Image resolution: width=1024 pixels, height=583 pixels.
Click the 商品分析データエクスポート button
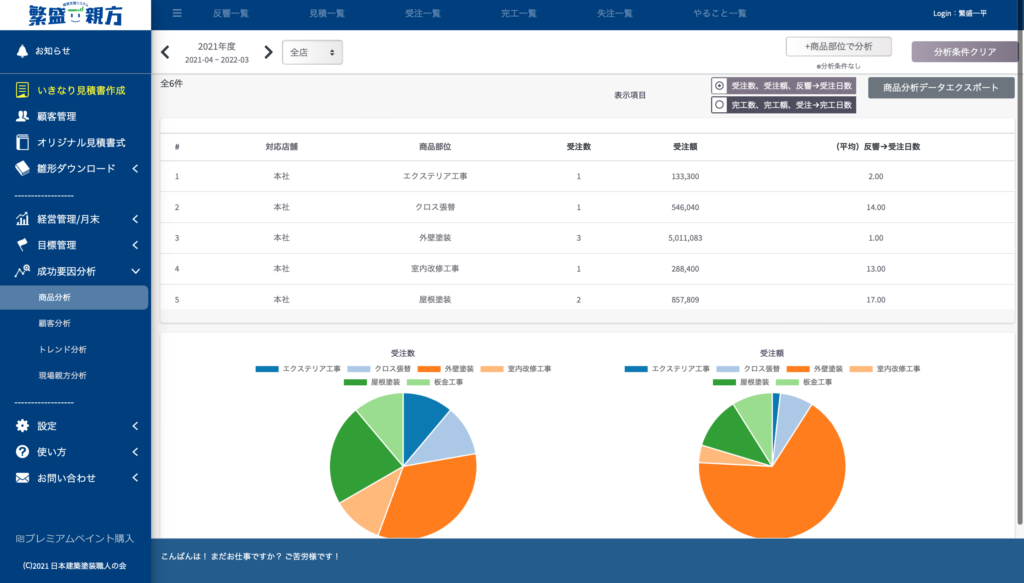pos(941,87)
